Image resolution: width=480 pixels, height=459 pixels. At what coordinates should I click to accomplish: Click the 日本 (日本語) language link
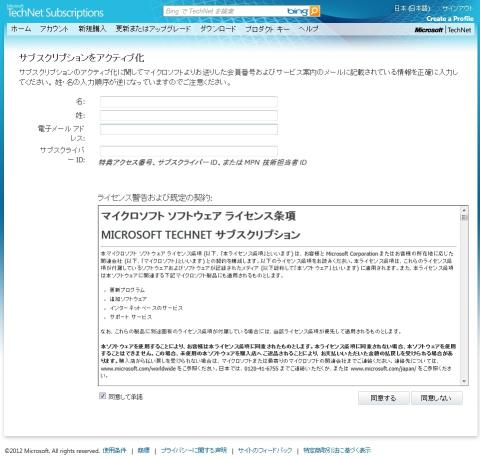coord(412,8)
